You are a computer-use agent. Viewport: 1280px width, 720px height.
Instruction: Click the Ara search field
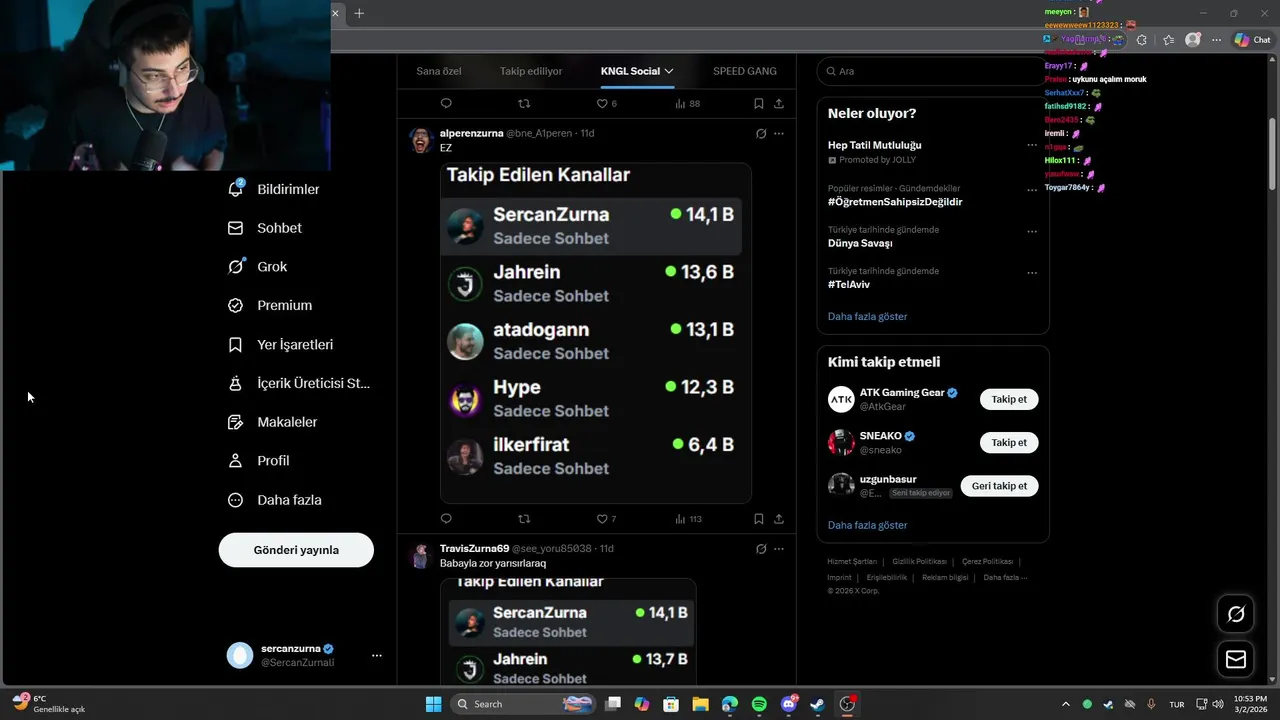(932, 71)
